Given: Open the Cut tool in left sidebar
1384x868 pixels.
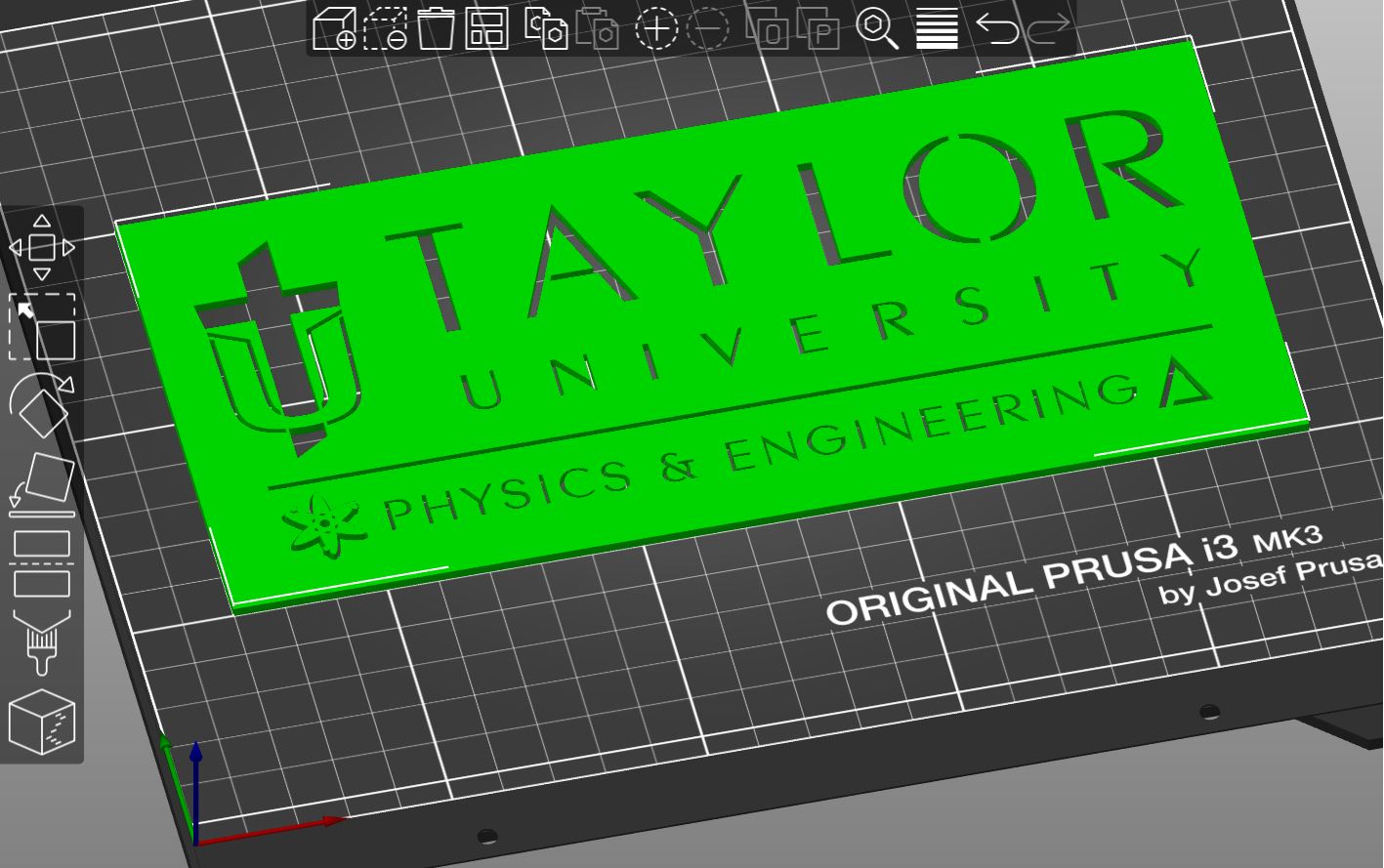Looking at the screenshot, I should (x=42, y=561).
